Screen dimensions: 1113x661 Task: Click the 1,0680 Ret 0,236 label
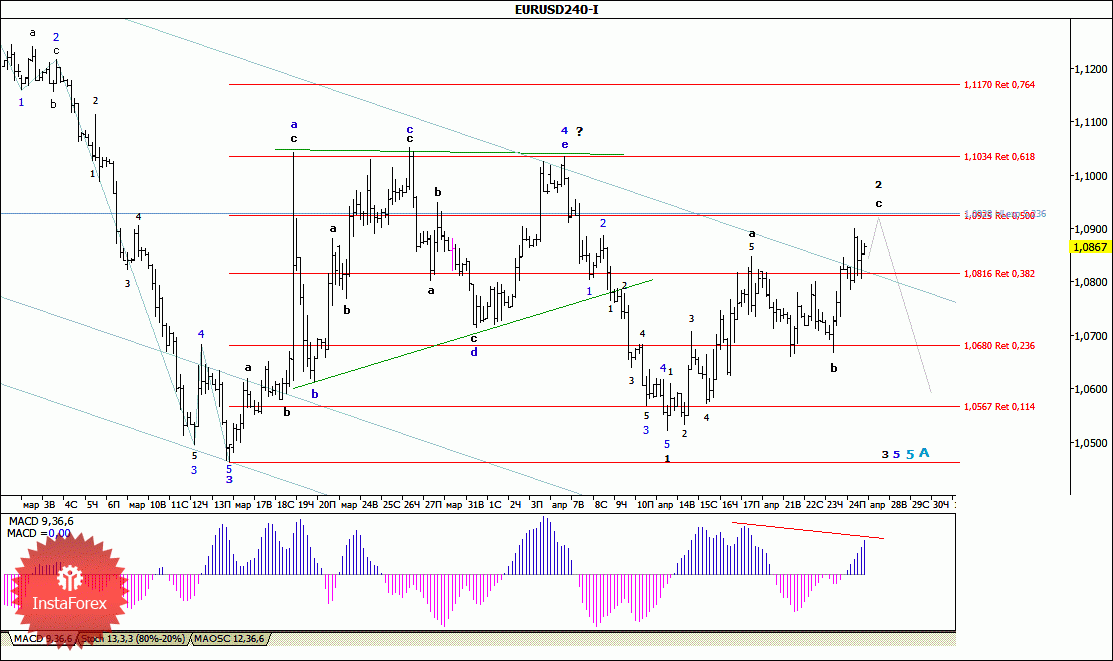[999, 346]
